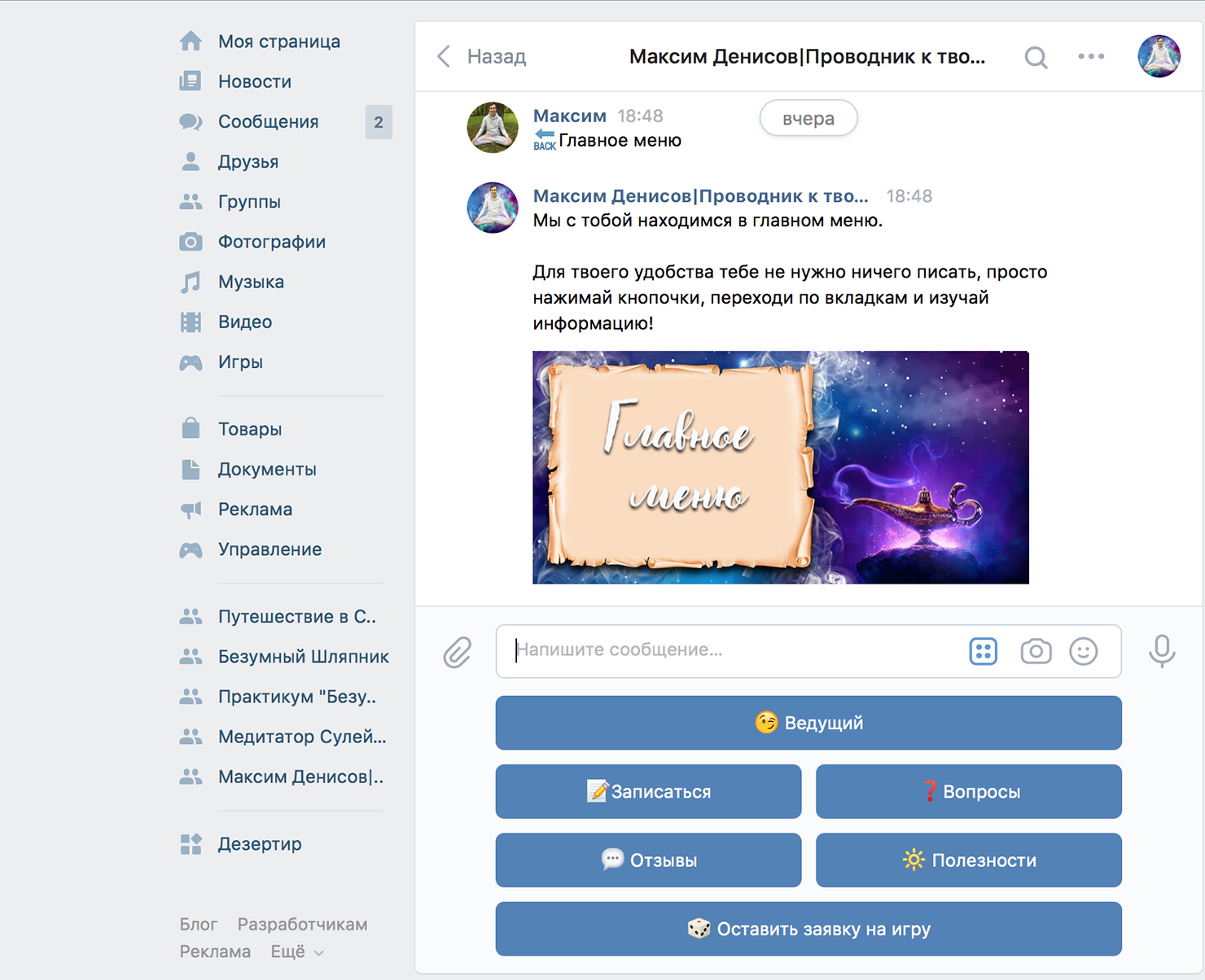Click the megaphone icon beside Реклама
This screenshot has height=980, width=1205.
(191, 510)
